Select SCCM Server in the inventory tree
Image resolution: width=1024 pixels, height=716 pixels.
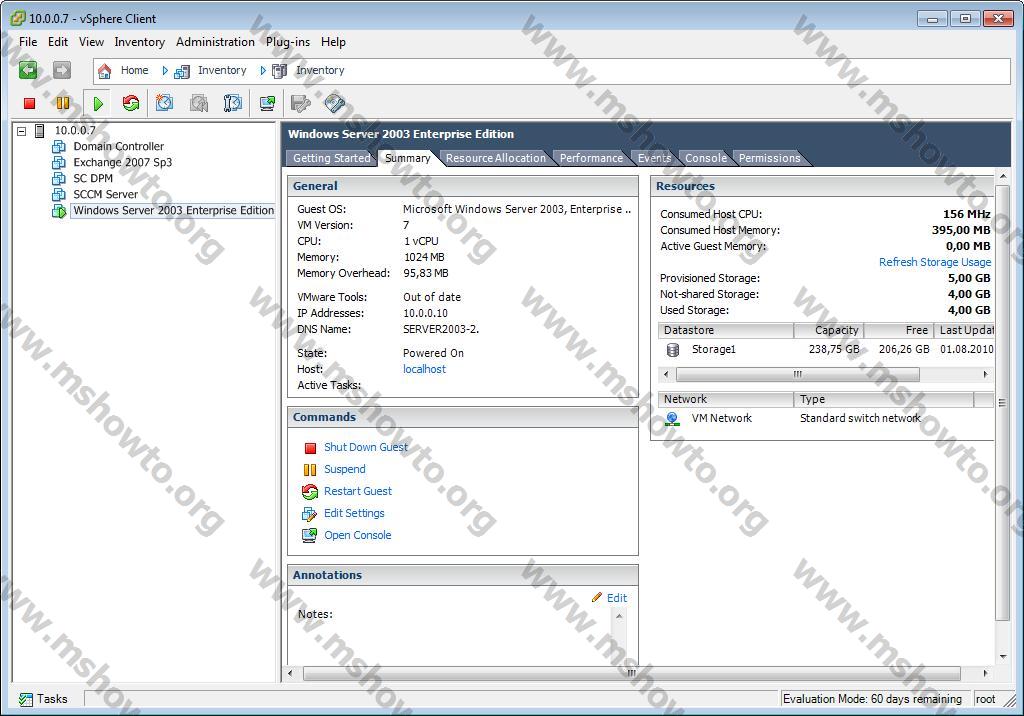click(105, 194)
